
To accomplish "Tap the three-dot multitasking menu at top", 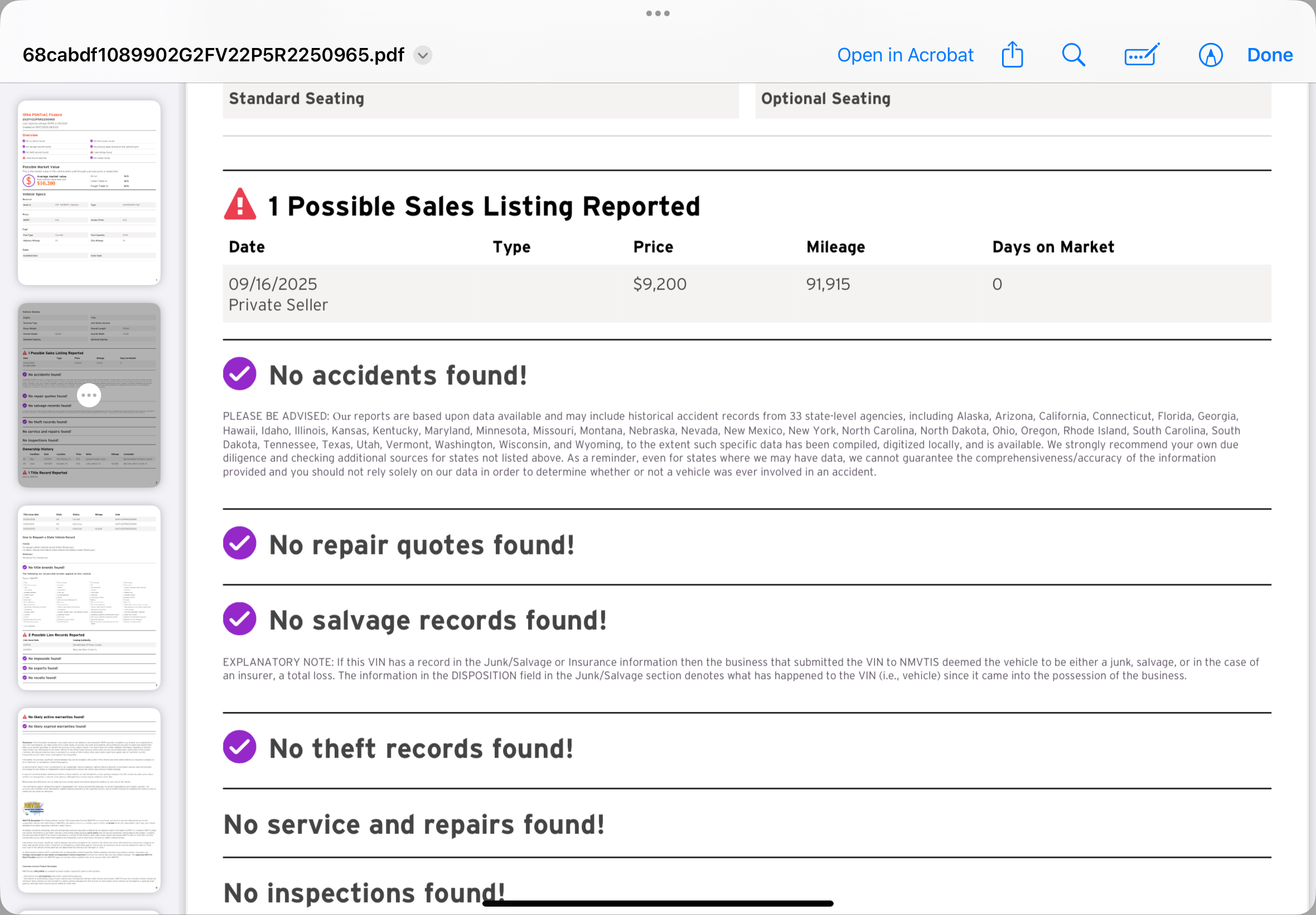I will point(657,13).
